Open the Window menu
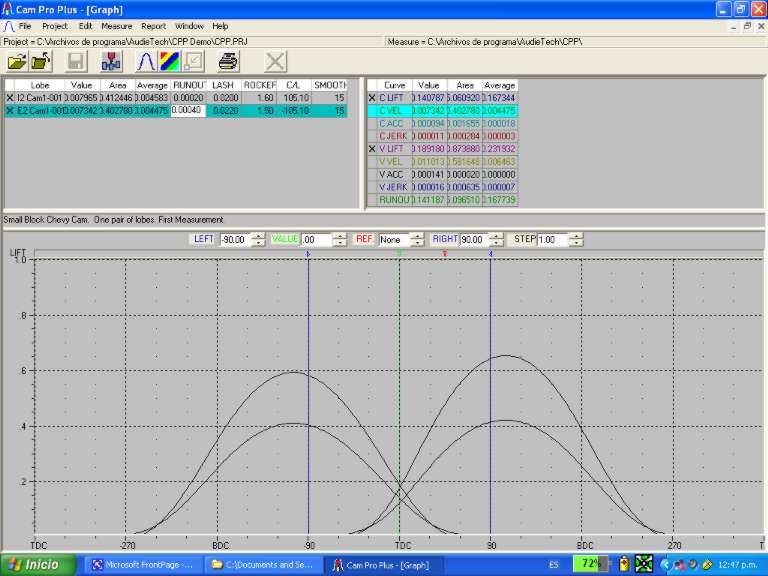This screenshot has height=576, width=768. (x=189, y=26)
